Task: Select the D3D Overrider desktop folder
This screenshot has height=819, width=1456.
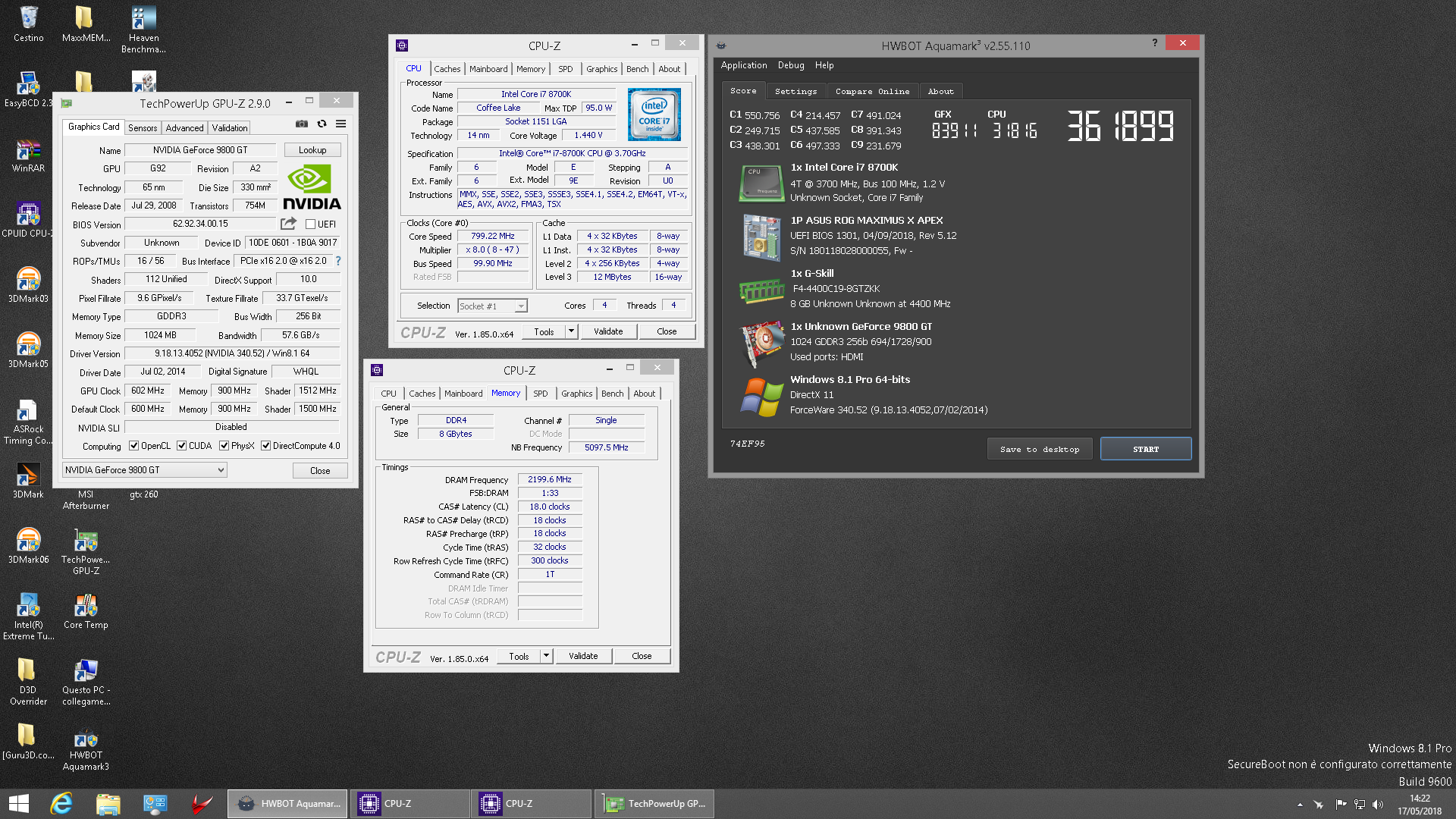Action: (28, 682)
